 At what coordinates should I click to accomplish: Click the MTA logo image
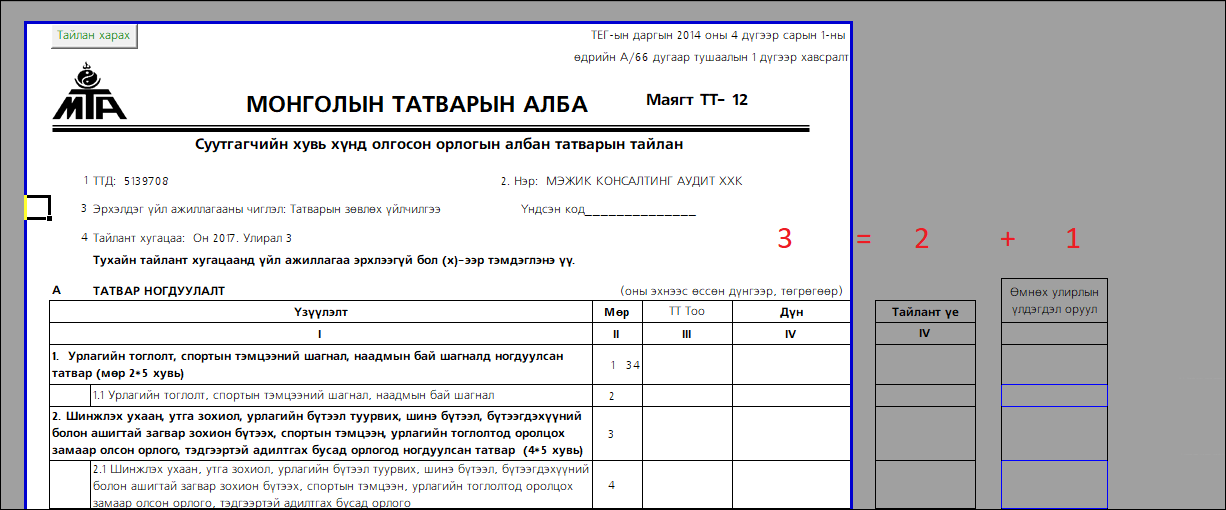(89, 93)
